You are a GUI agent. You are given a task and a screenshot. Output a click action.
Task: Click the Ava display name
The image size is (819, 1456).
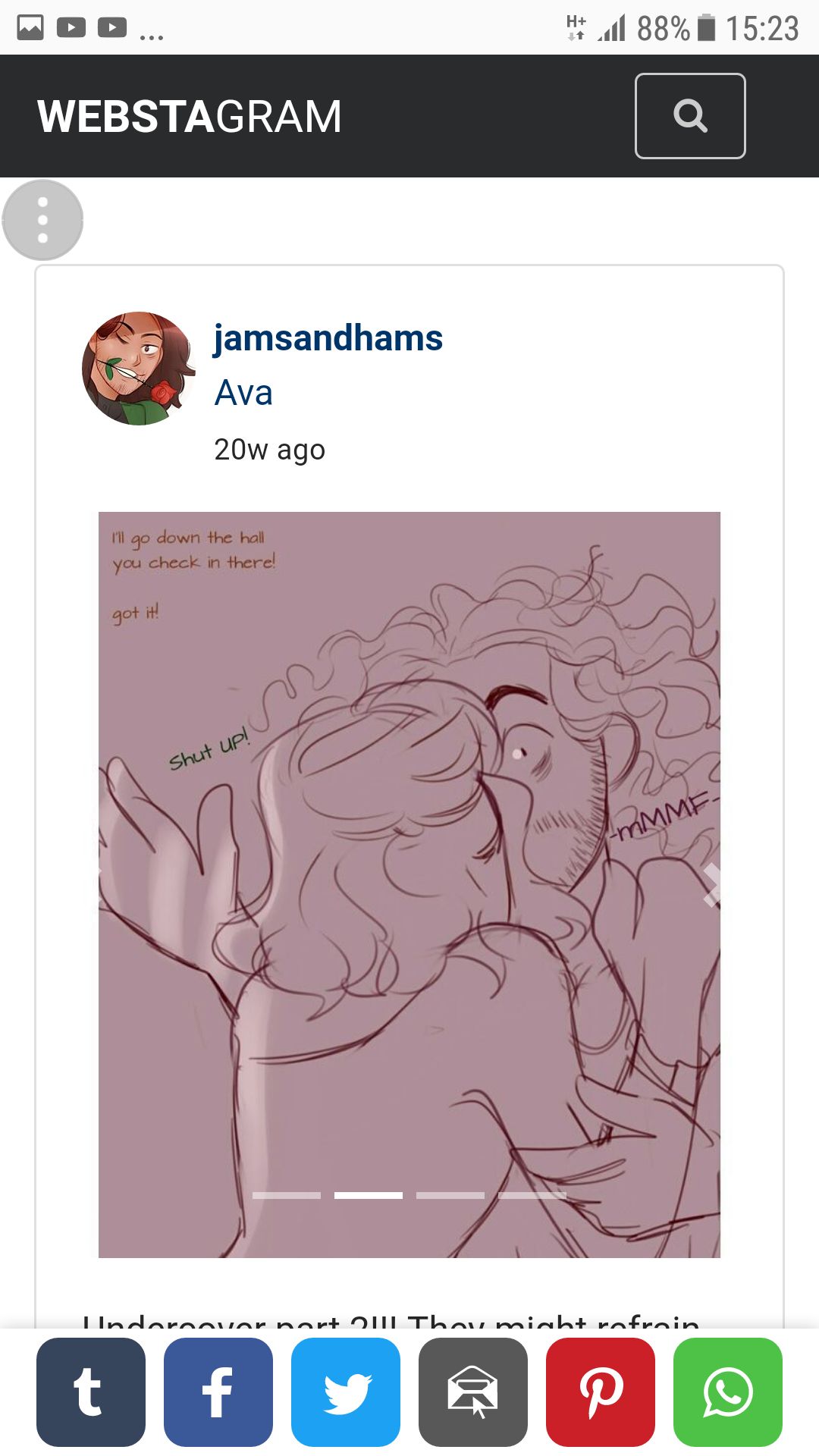[x=243, y=393]
